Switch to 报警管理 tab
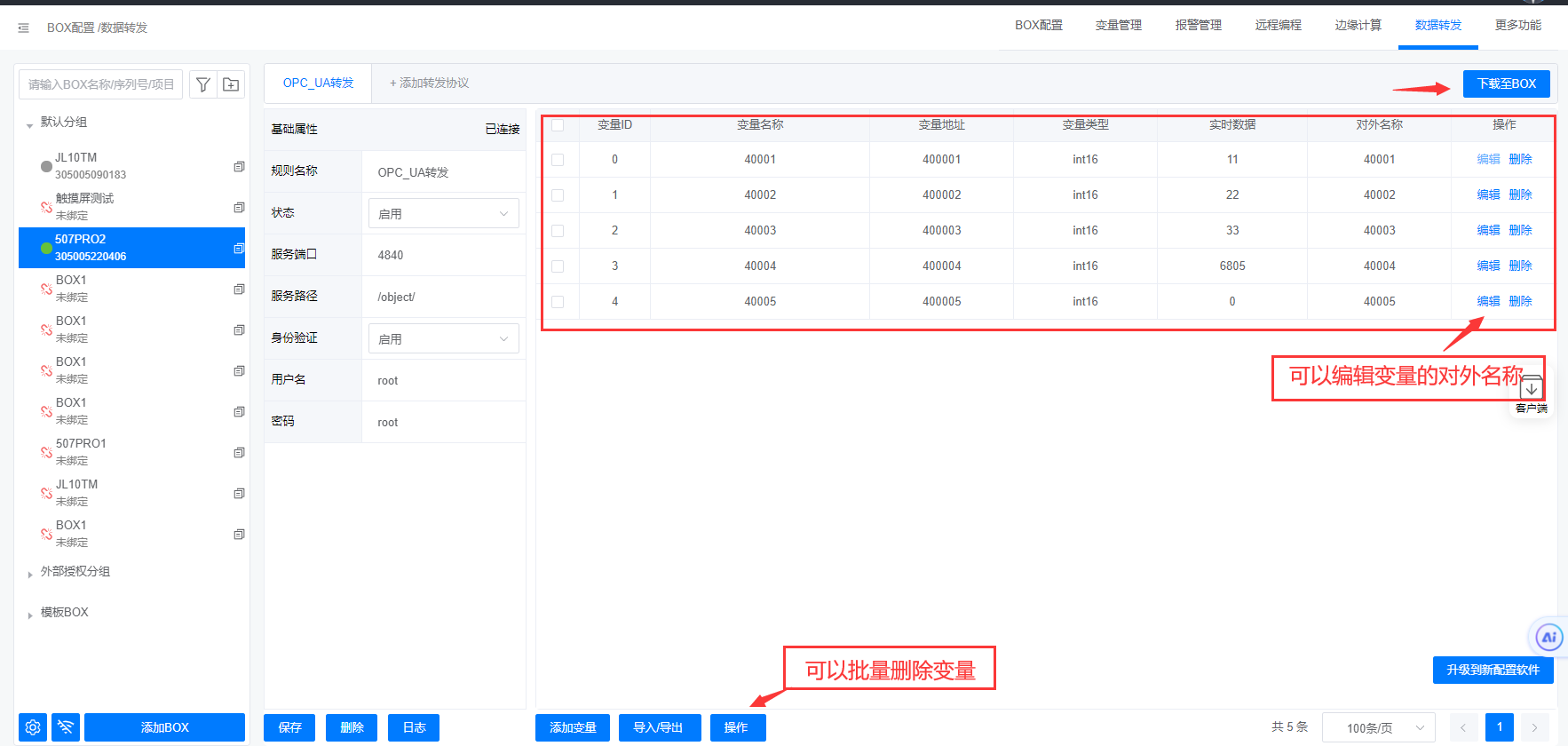Viewport: 1568px width, 746px height. (1199, 25)
